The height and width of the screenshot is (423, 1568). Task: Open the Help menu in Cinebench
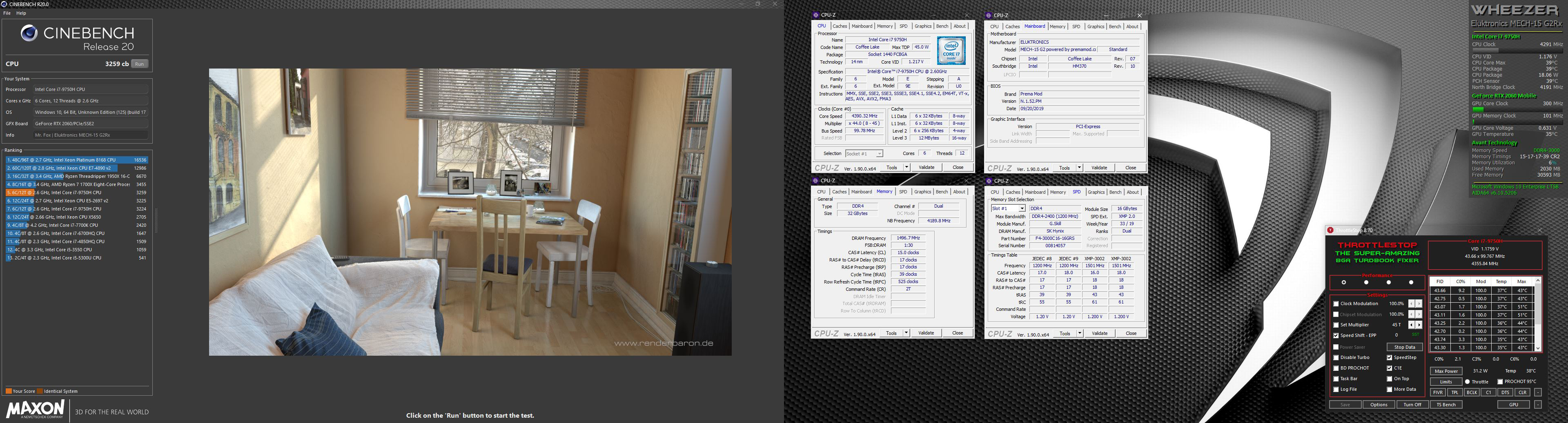21,13
